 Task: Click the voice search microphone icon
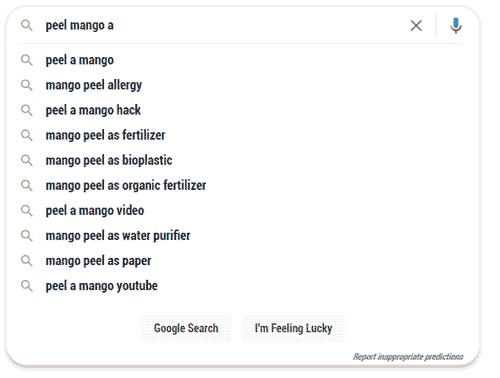(x=456, y=25)
